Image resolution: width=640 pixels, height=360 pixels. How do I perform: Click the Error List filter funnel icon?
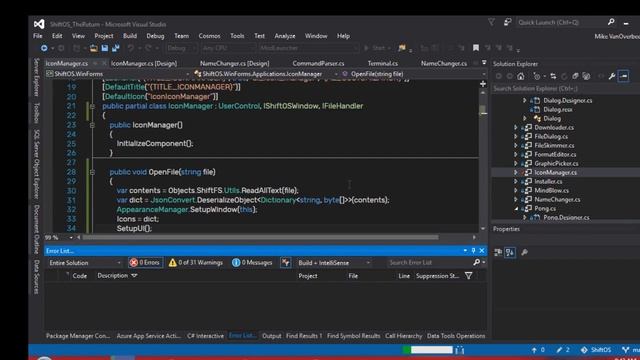(x=469, y=276)
